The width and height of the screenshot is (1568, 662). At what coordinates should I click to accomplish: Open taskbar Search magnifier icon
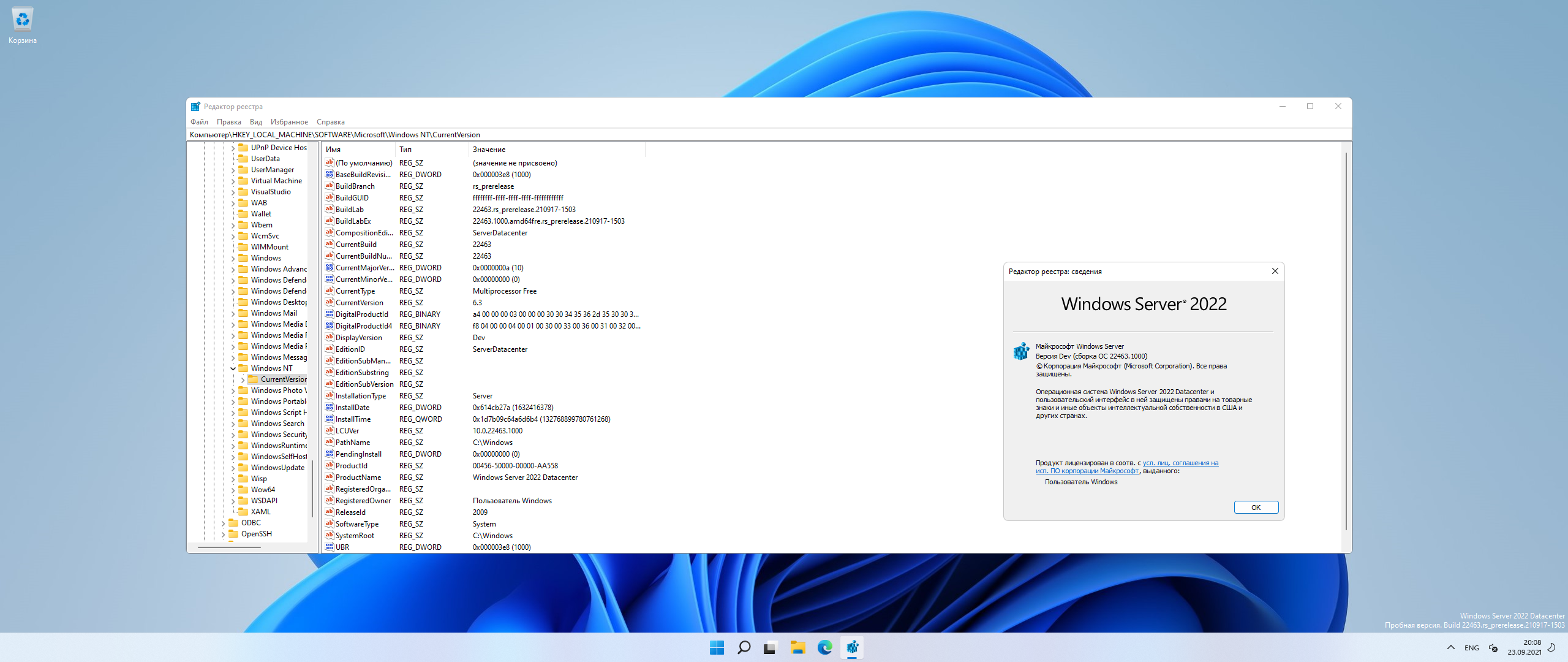[x=744, y=647]
